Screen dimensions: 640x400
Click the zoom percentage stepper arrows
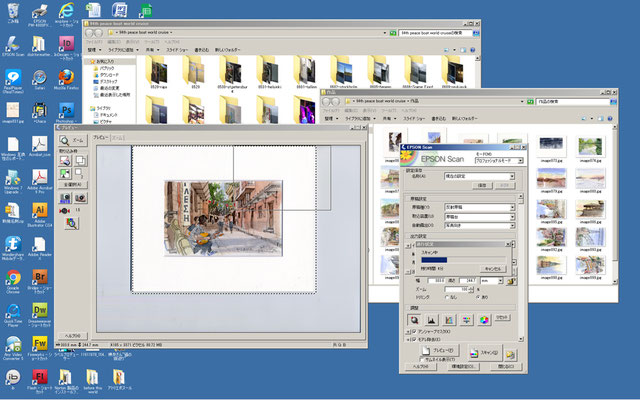coord(471,289)
